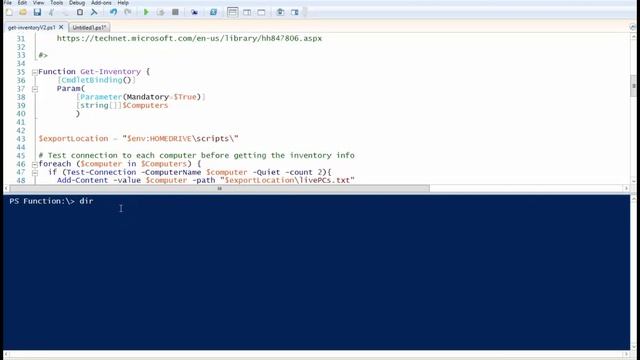
Task: Collapse the foreach loop at line 46
Action: [35, 164]
